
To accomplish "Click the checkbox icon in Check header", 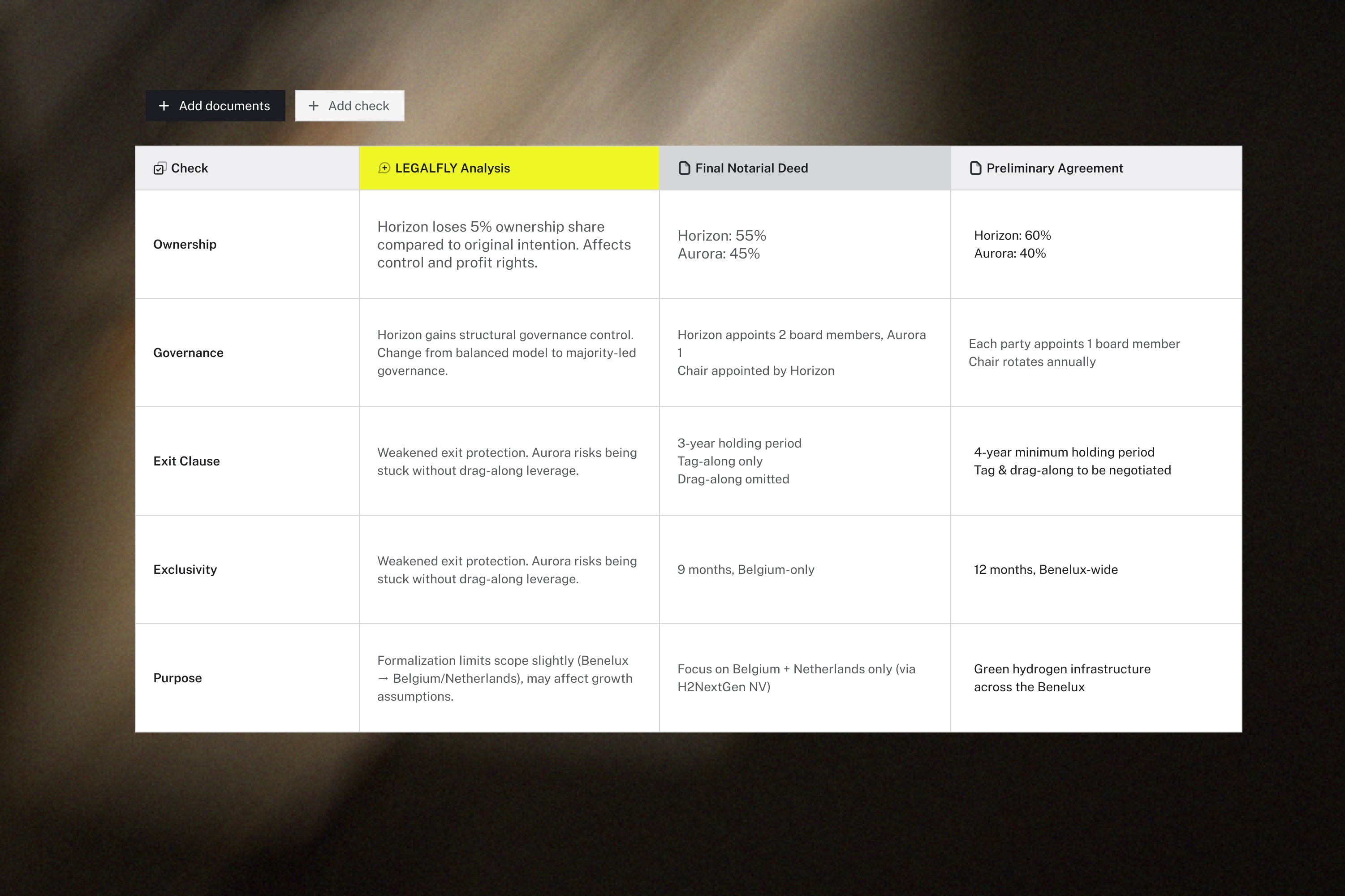I will tap(160, 168).
